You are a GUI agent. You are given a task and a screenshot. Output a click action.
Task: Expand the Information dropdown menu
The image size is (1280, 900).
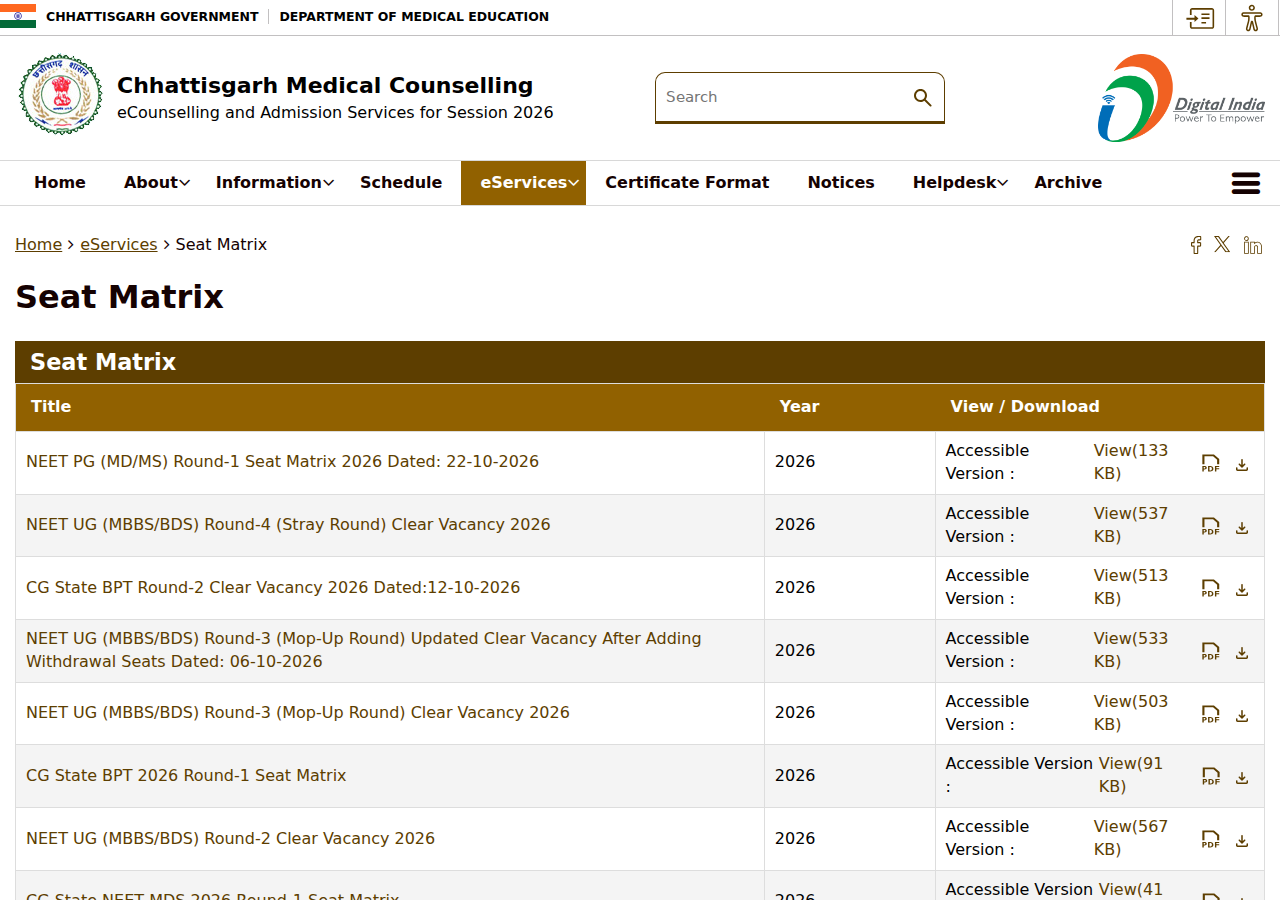pos(275,182)
